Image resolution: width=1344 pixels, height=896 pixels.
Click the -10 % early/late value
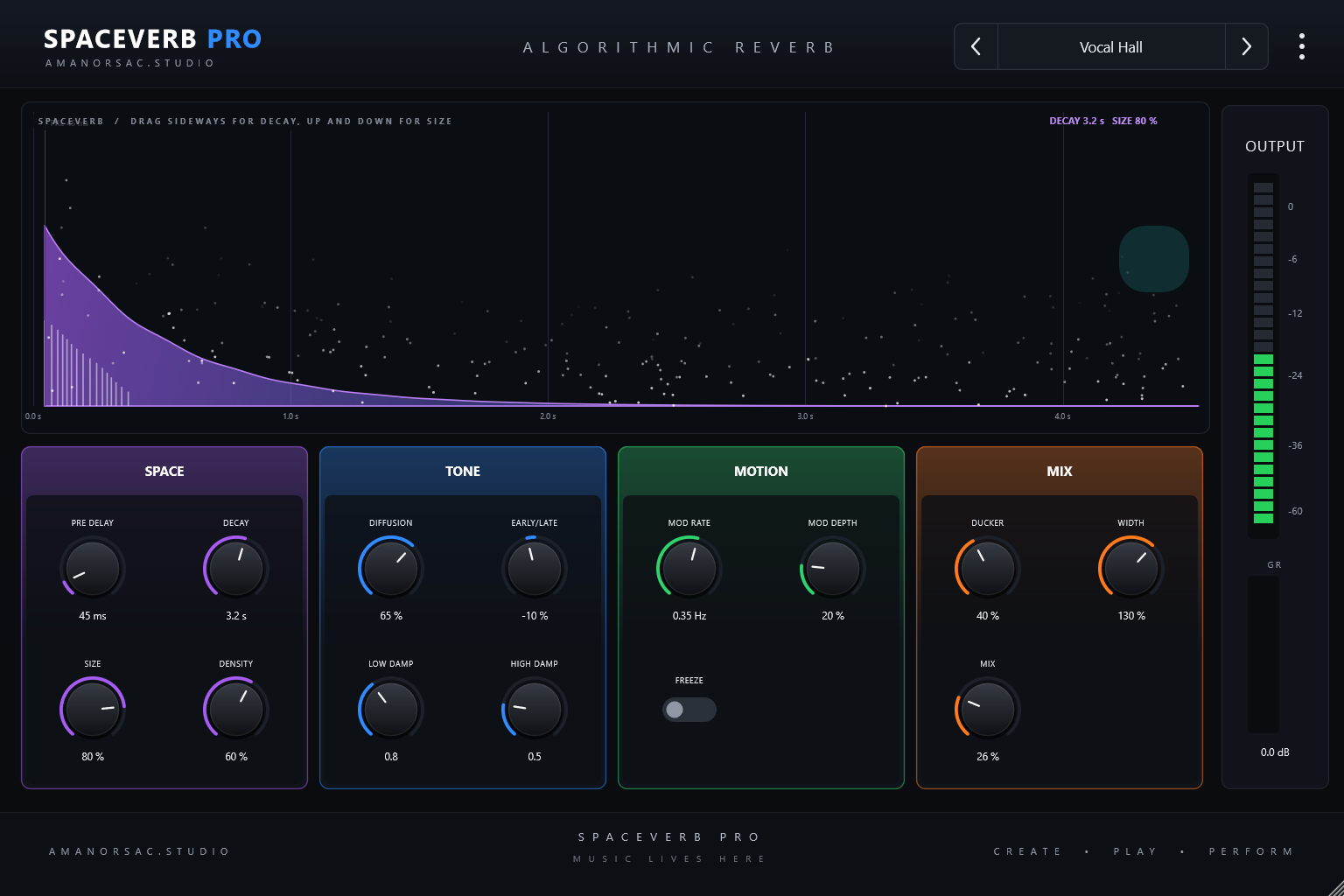tap(535, 616)
